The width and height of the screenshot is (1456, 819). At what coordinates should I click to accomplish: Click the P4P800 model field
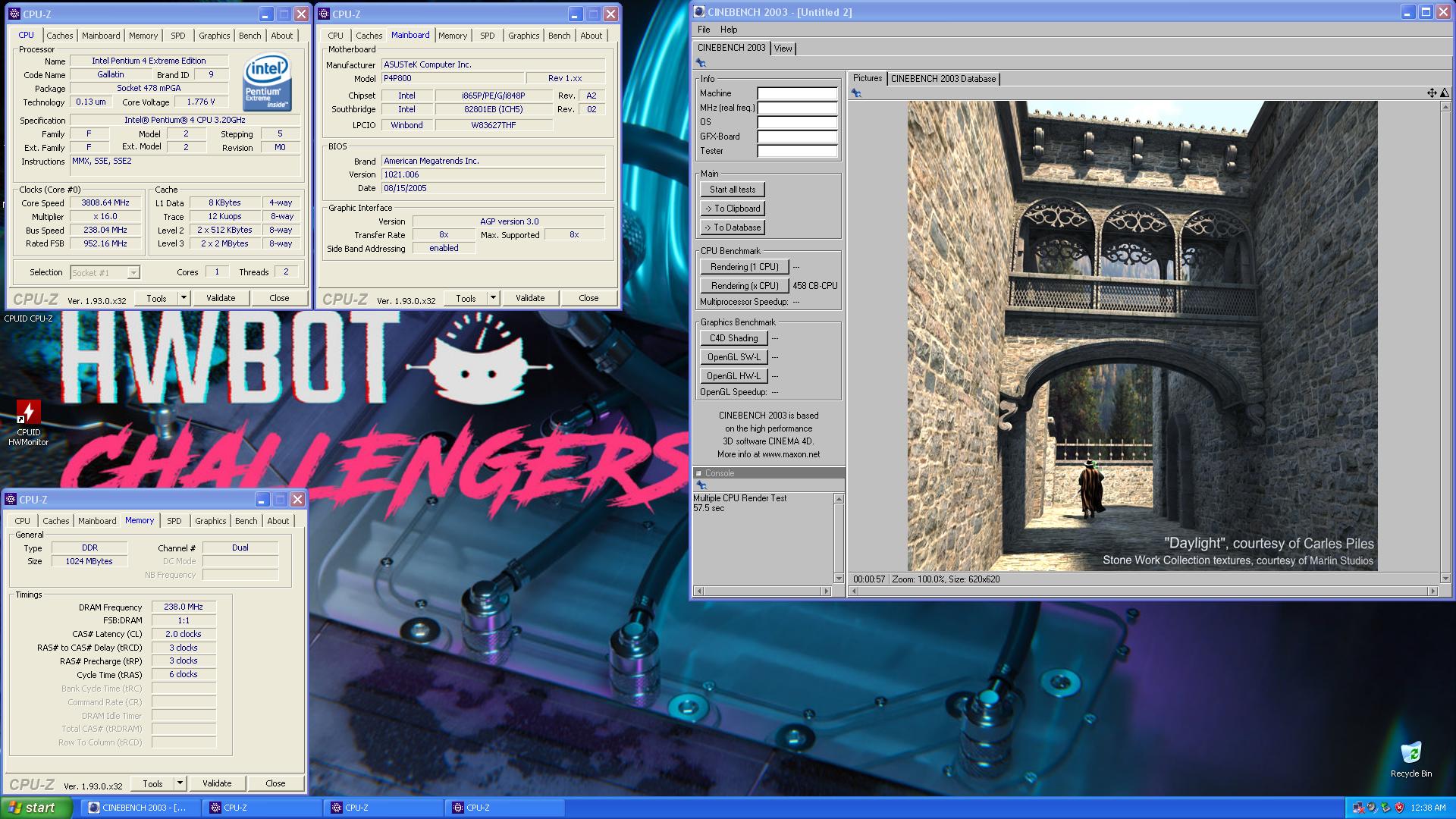pos(453,79)
